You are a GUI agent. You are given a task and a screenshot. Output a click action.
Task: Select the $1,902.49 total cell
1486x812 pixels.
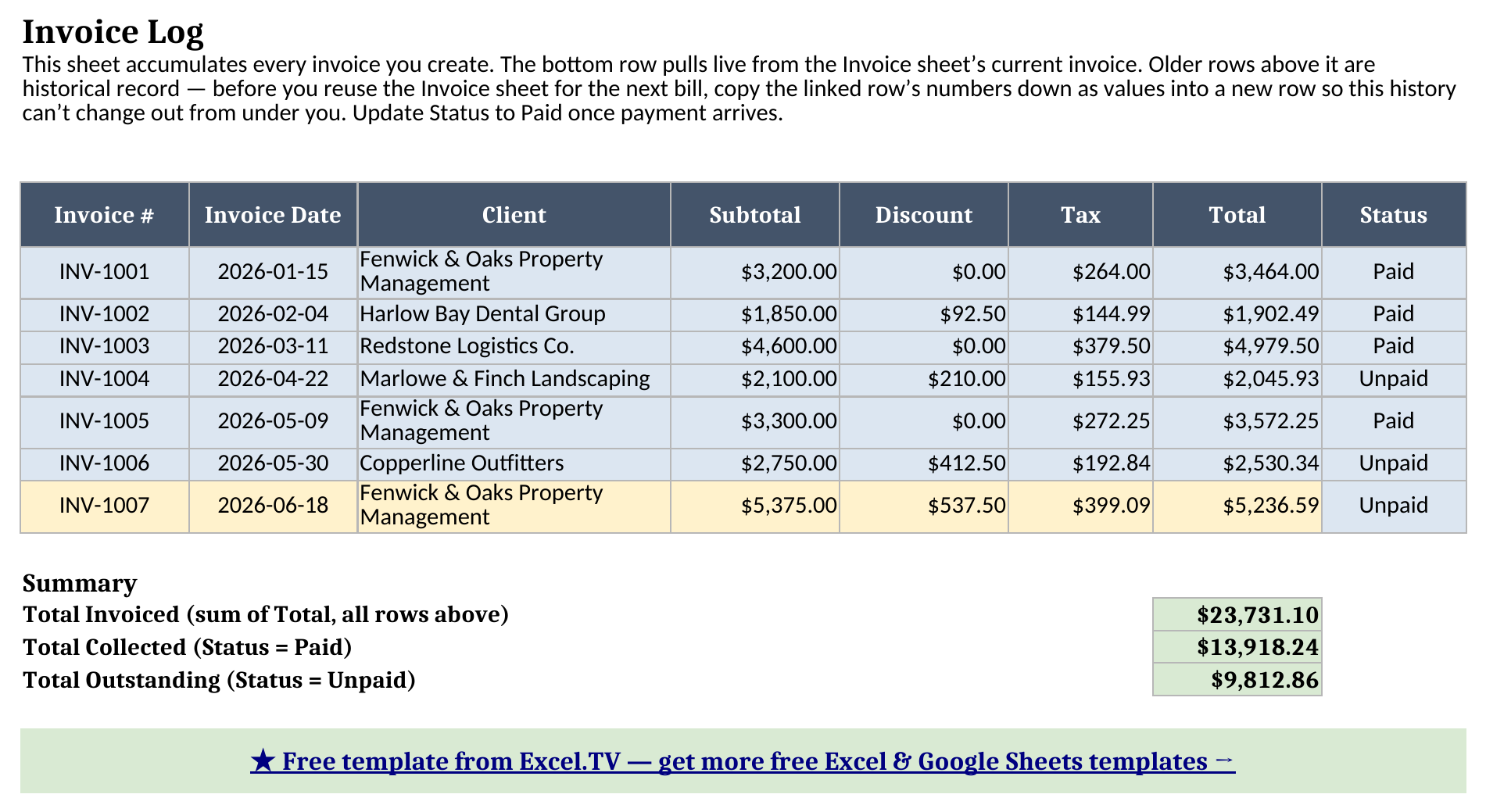pos(1237,314)
